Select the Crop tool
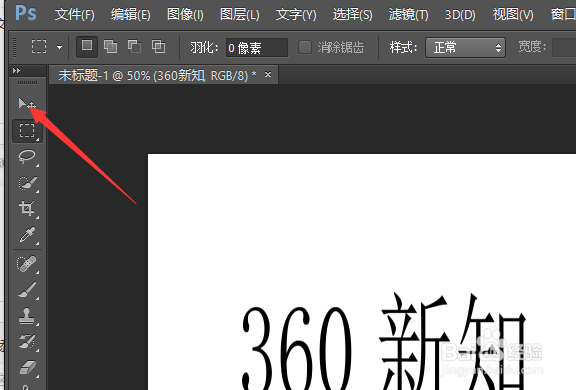 pos(27,209)
